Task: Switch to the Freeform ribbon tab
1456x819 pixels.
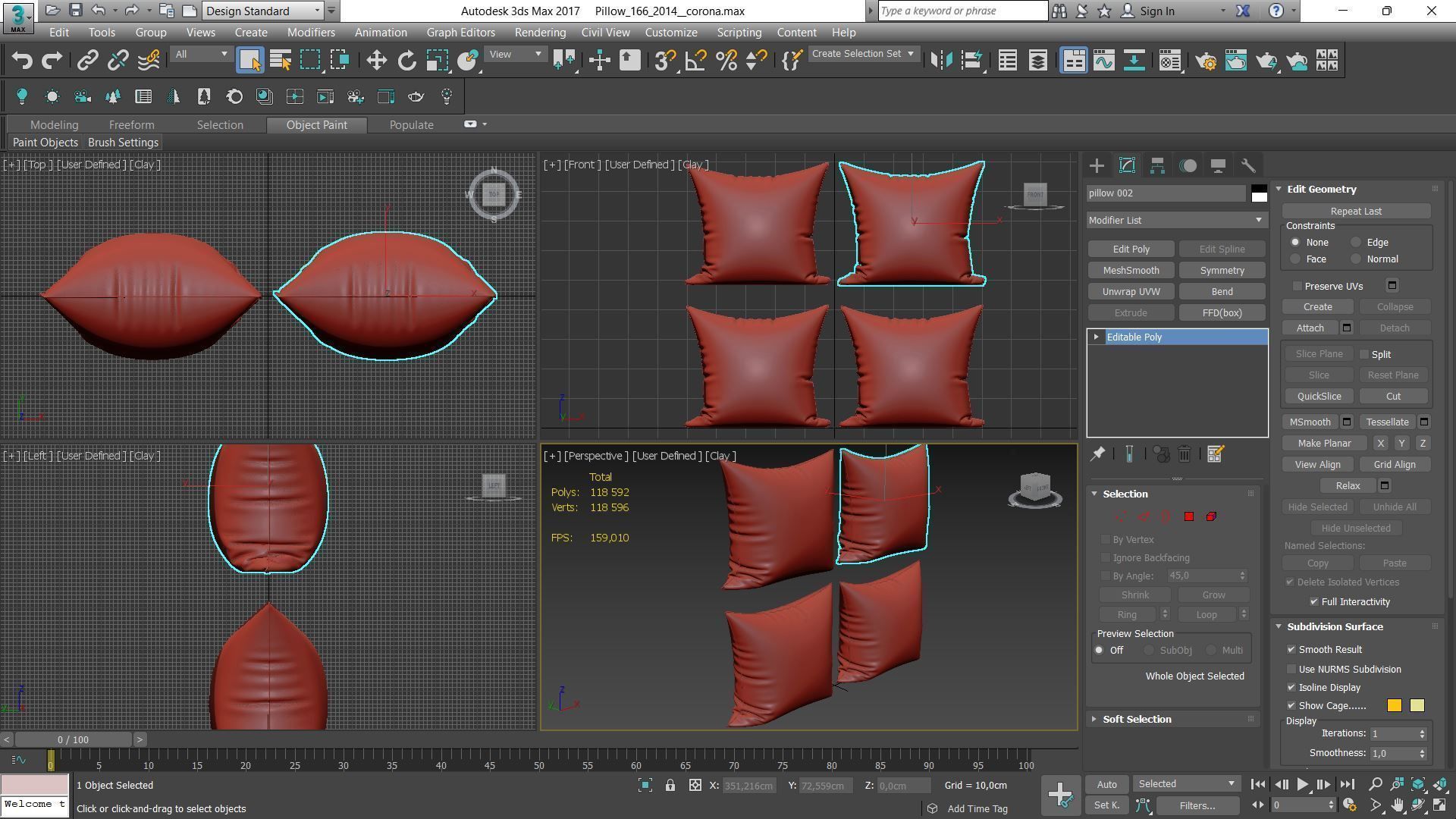Action: 131,125
